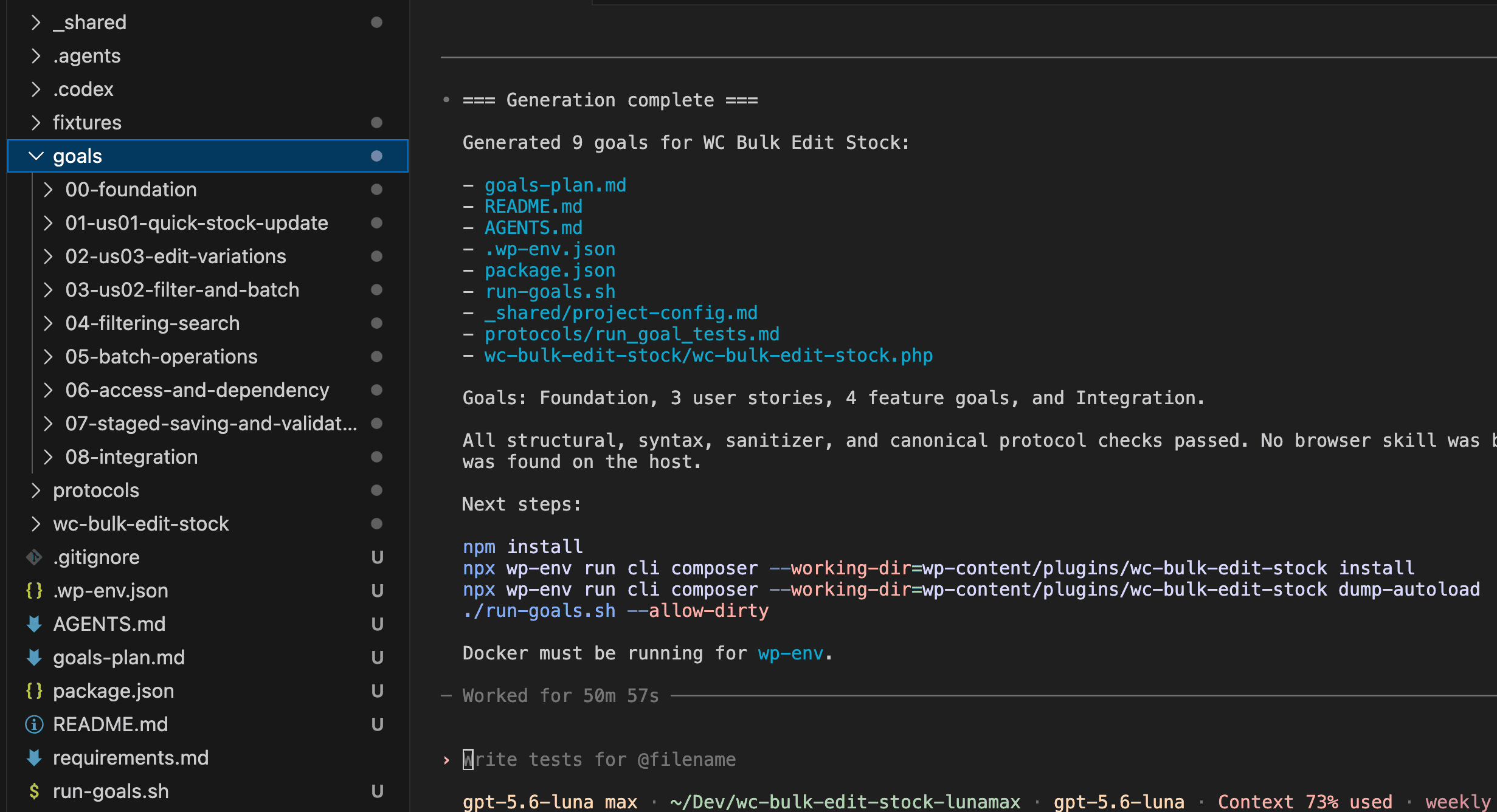Click the '=== Generation complete ===' heading

[x=610, y=100]
